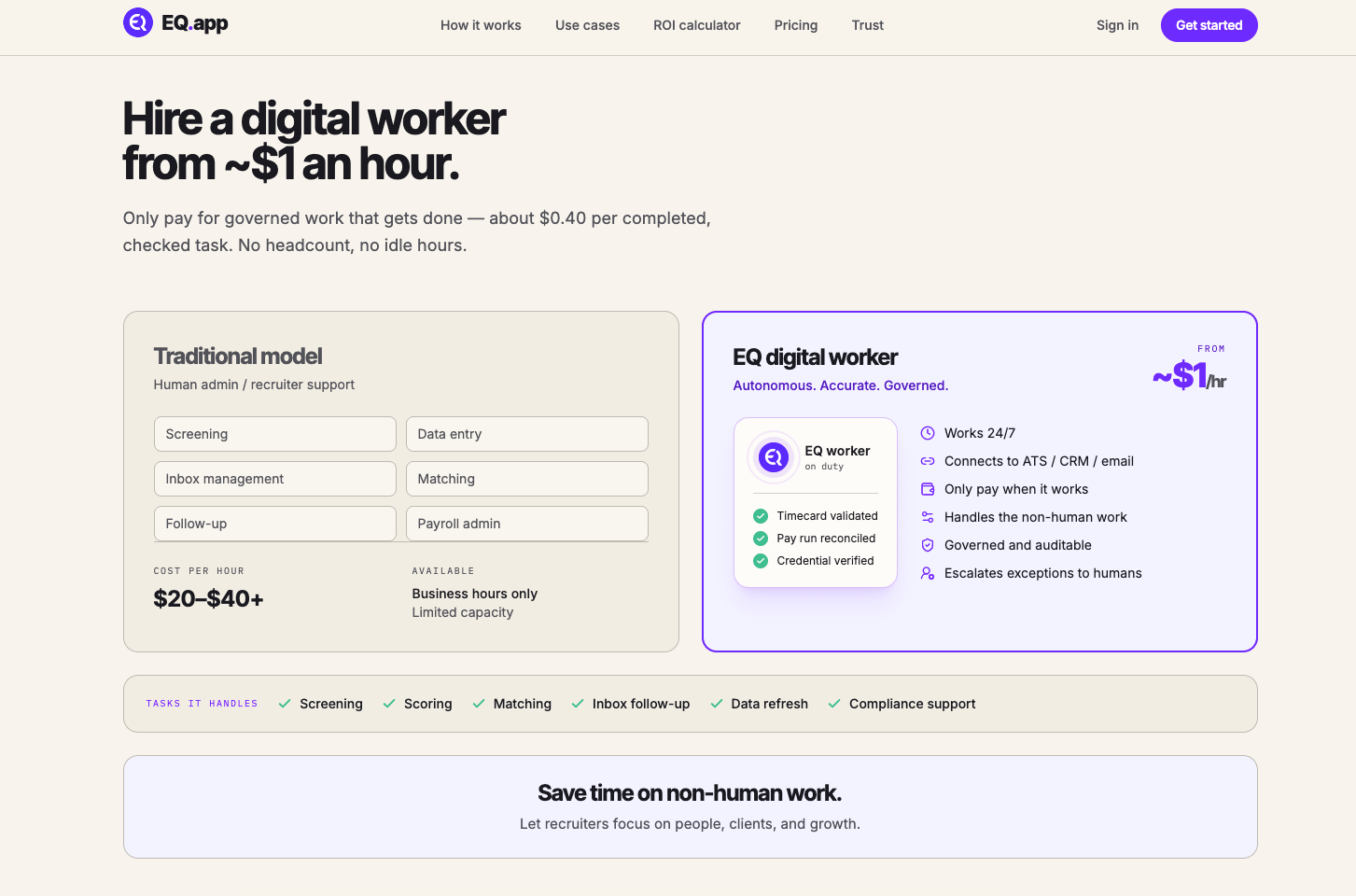
Task: Click the EQ worker avatar icon
Action: 773,457
